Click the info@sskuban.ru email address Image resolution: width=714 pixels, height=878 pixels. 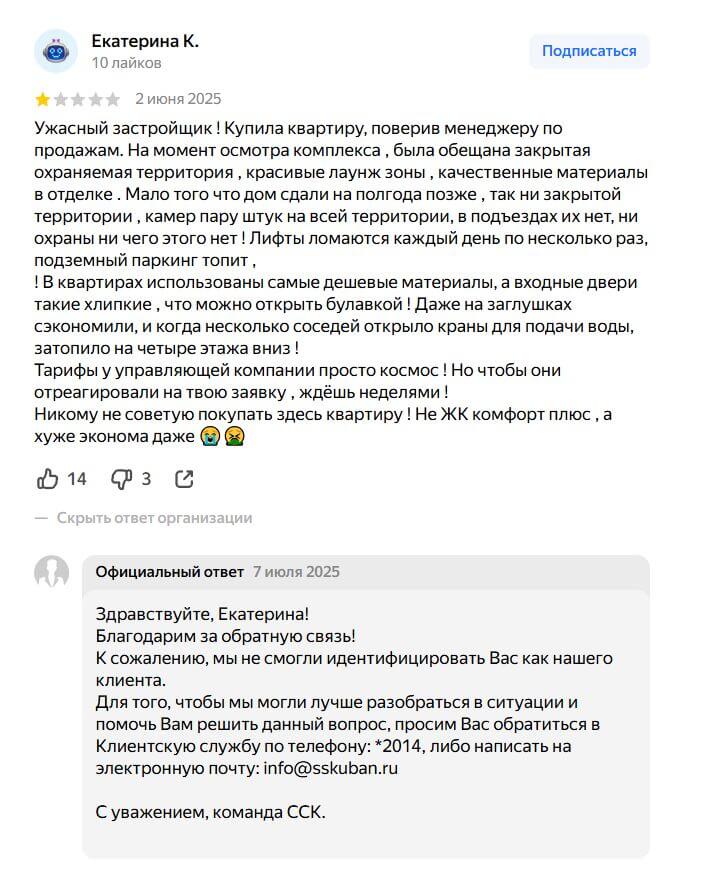(330, 768)
